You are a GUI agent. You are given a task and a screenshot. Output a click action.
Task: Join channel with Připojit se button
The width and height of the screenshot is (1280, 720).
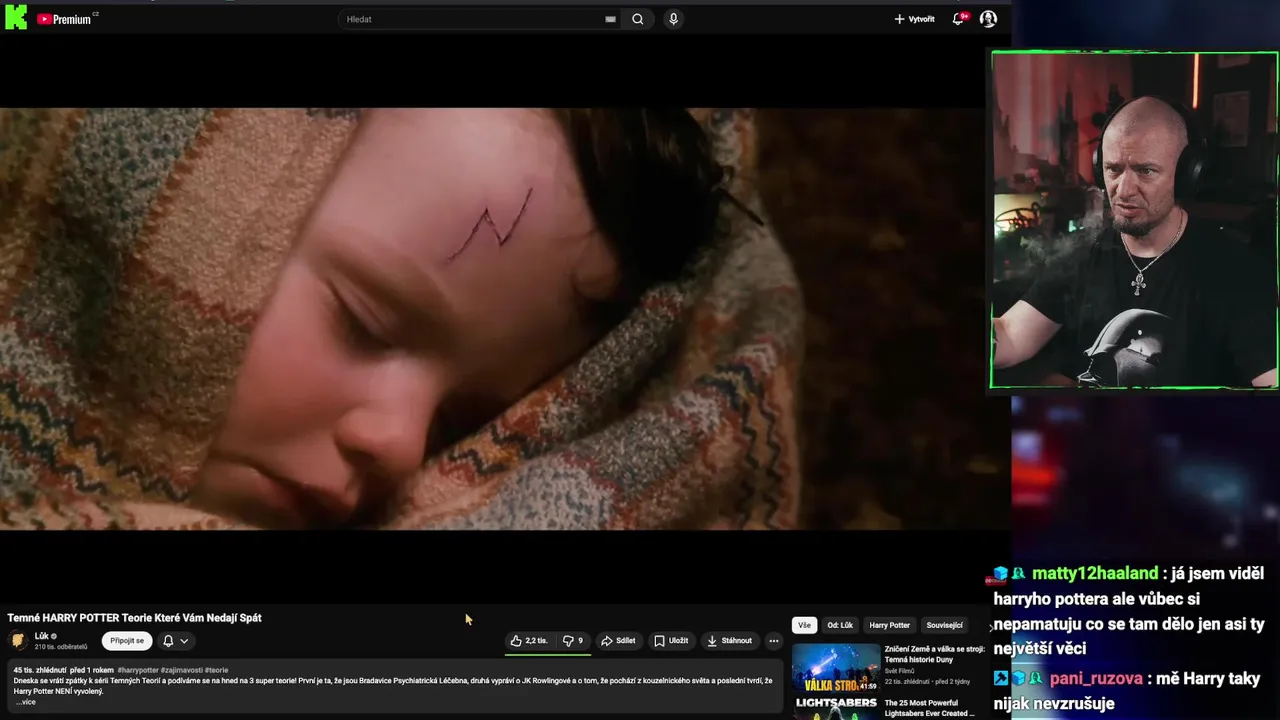click(x=127, y=641)
